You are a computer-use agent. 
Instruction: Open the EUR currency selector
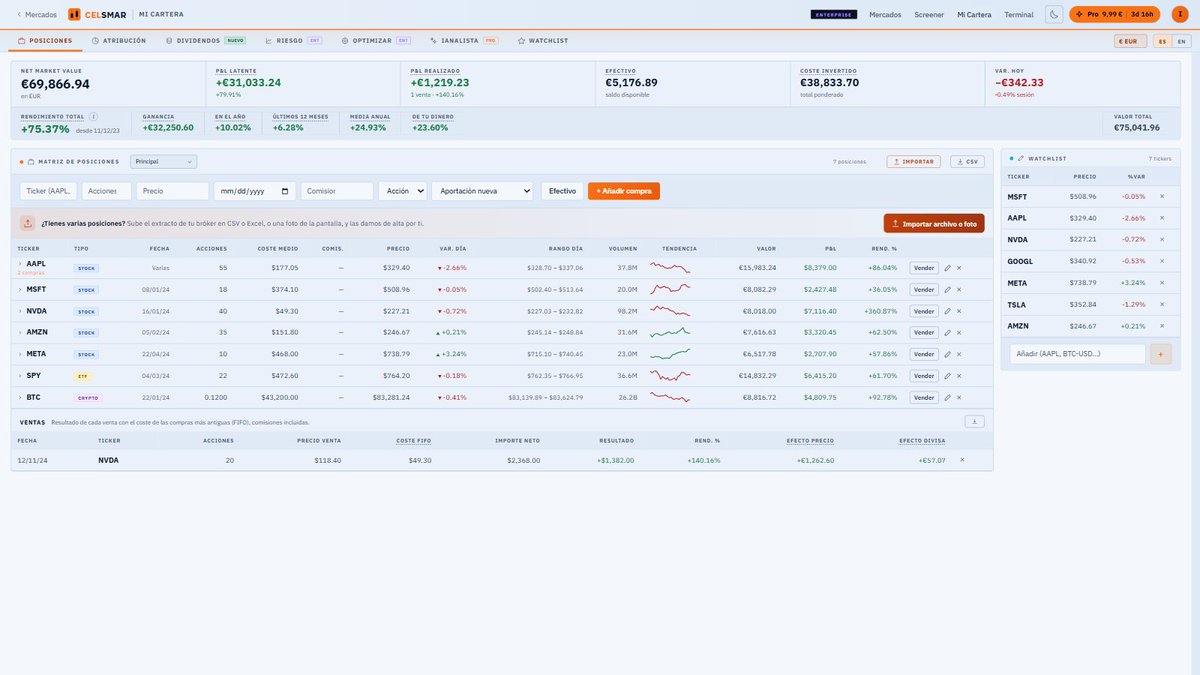point(1130,41)
